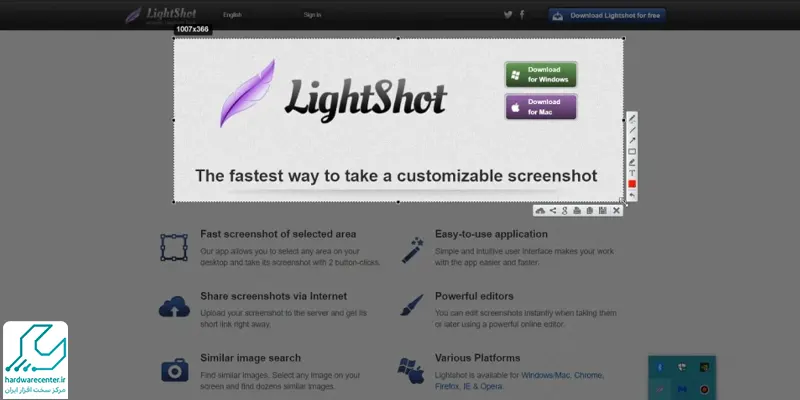The image size is (800, 400).
Task: Open the Sign in link
Action: 312,15
